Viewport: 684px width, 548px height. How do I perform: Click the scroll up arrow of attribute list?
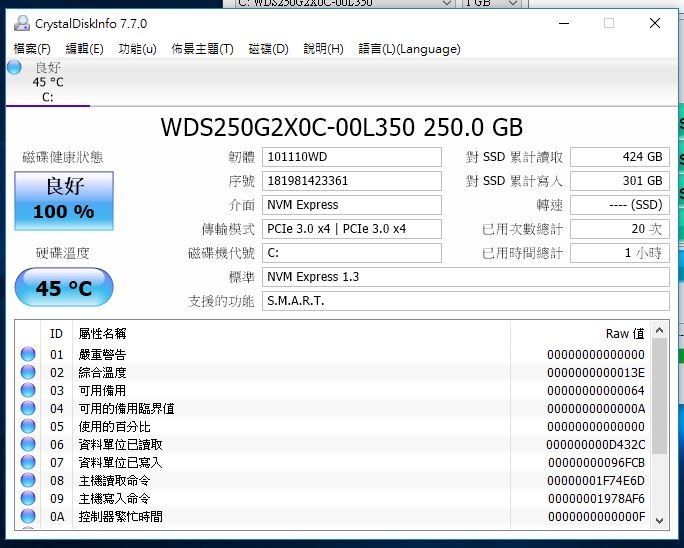660,331
